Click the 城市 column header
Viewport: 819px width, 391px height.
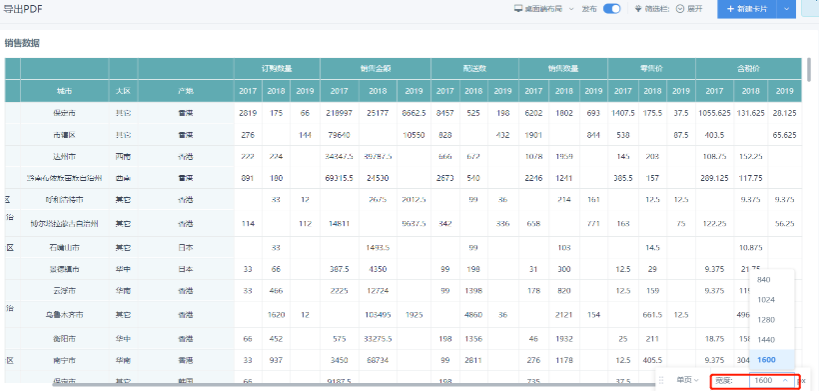65,91
